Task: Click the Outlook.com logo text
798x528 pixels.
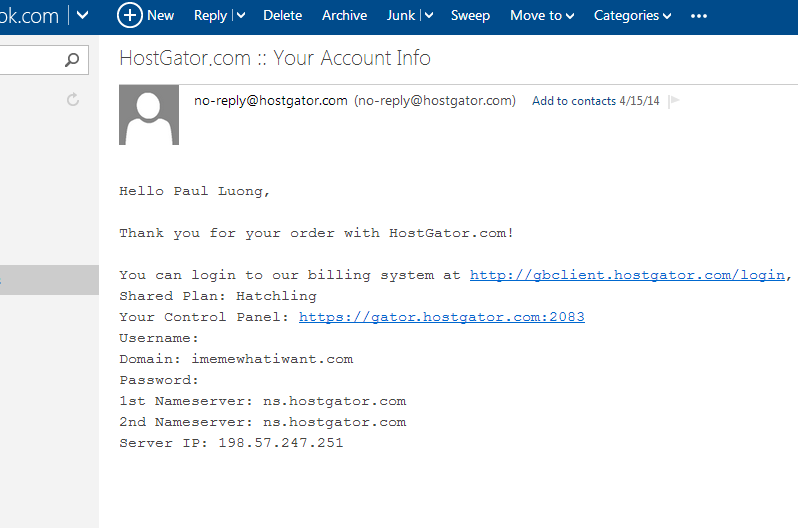Action: [x=29, y=16]
